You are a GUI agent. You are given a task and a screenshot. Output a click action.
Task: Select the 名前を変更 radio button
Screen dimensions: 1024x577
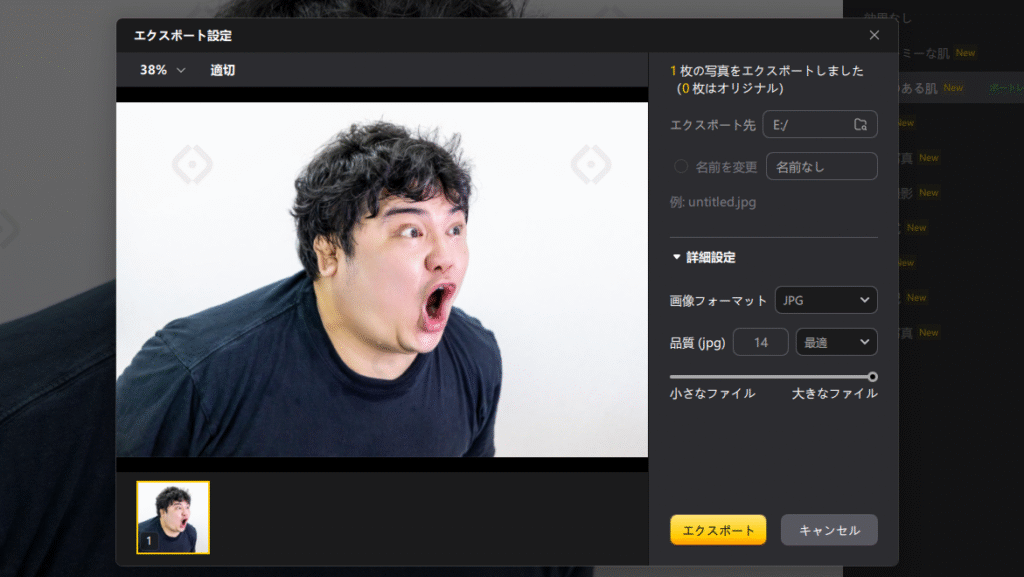(x=681, y=167)
